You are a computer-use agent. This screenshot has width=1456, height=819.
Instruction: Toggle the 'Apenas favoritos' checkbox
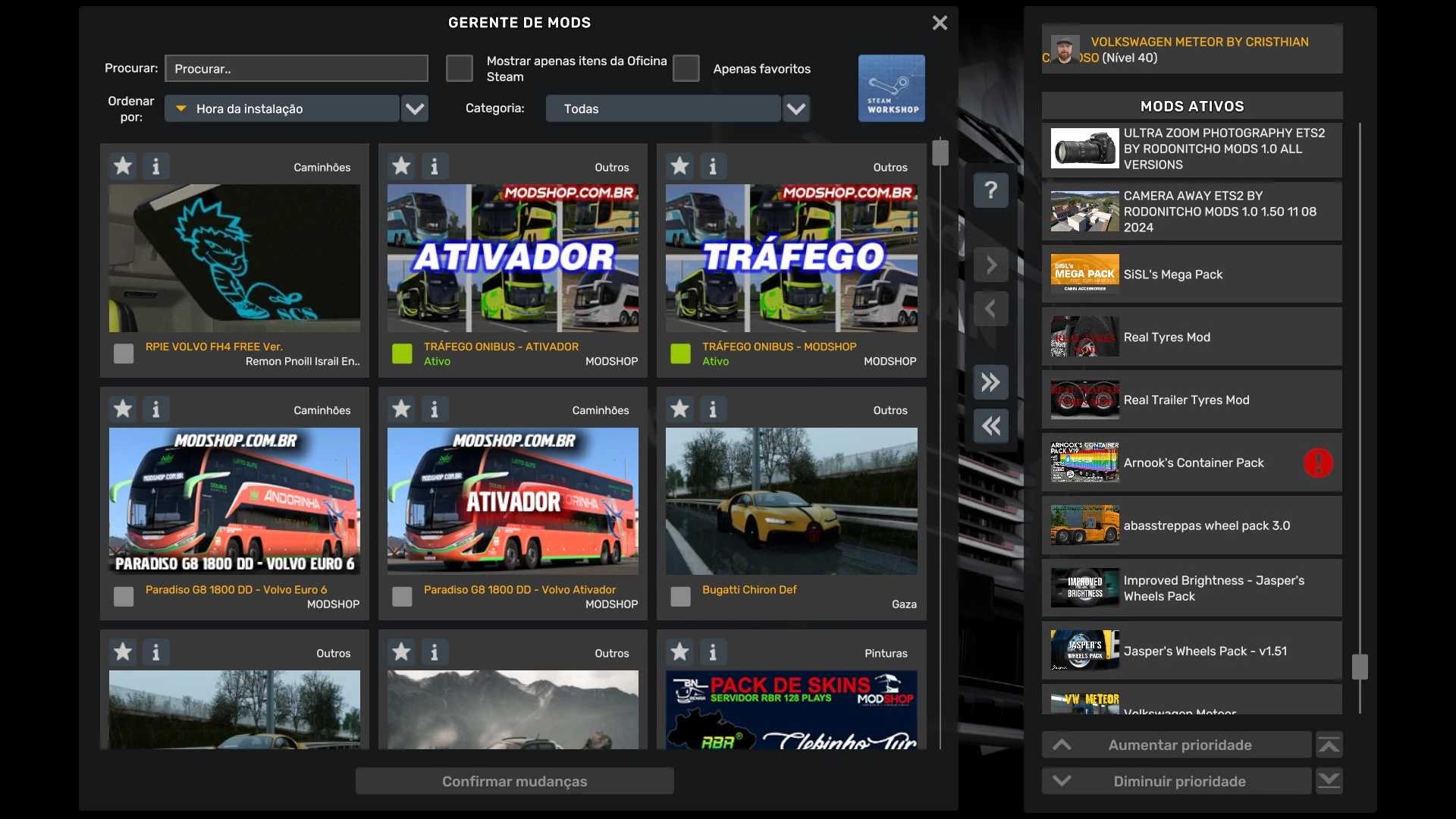point(686,68)
